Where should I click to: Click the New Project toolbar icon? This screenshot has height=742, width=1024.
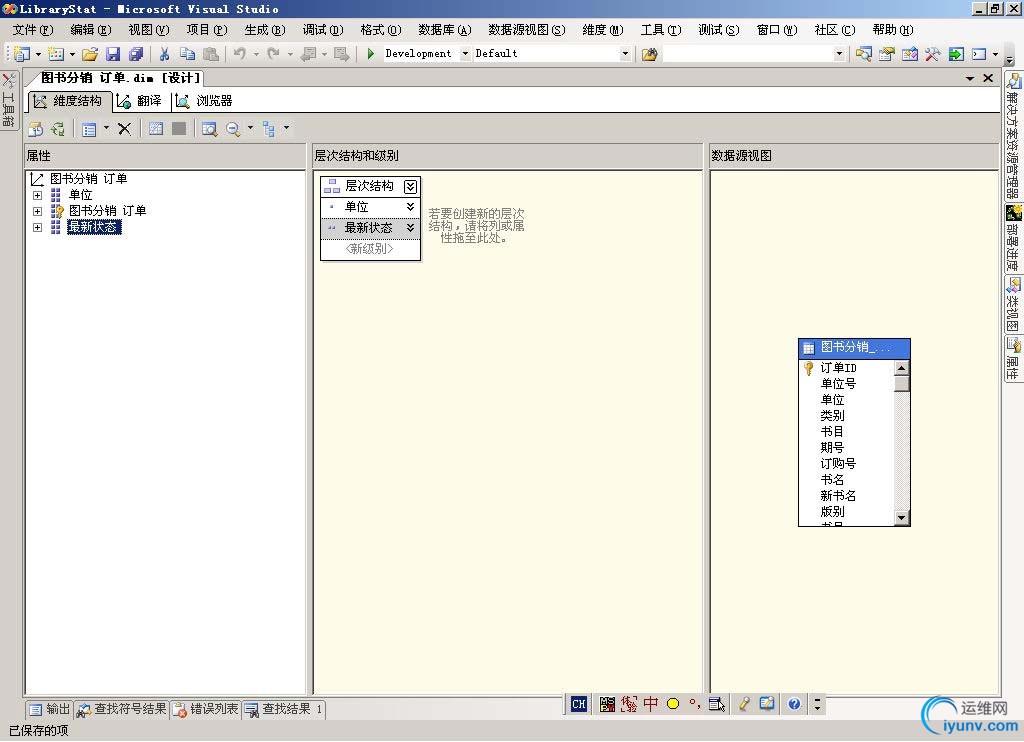[x=22, y=54]
